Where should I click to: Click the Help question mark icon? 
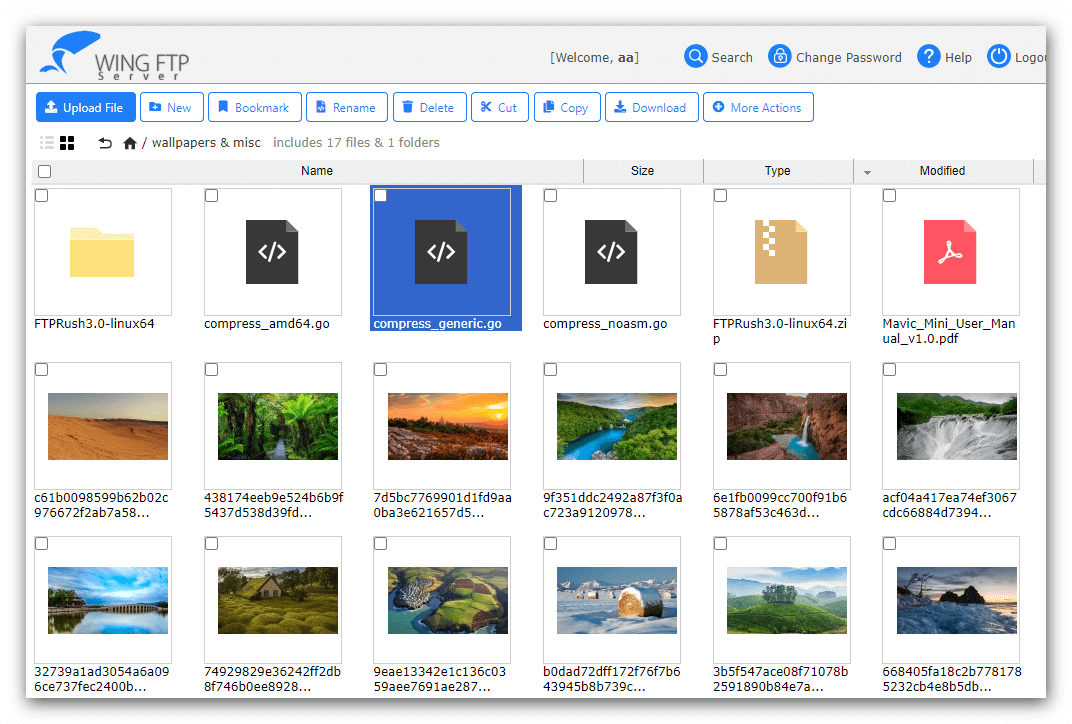coord(928,56)
